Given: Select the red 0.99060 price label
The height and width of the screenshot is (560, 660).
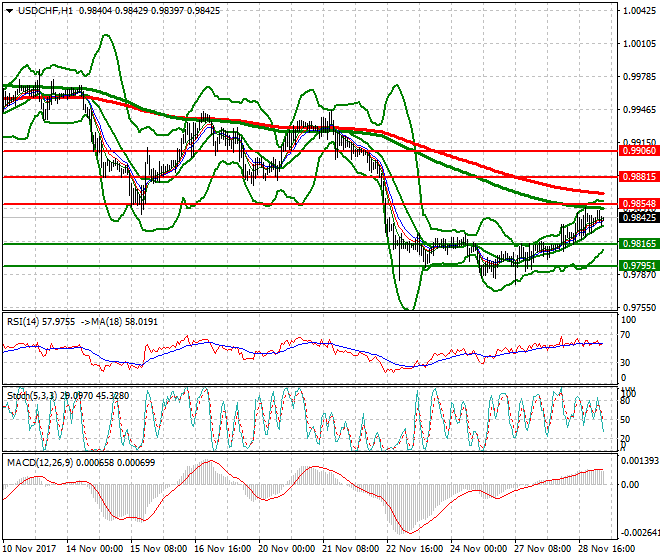Looking at the screenshot, I should [x=638, y=150].
